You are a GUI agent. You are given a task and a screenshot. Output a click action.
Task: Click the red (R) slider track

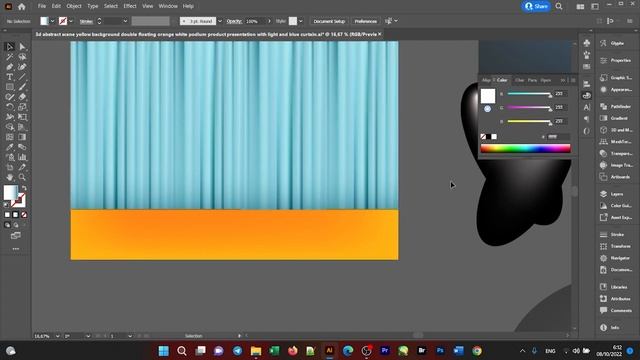click(x=529, y=94)
